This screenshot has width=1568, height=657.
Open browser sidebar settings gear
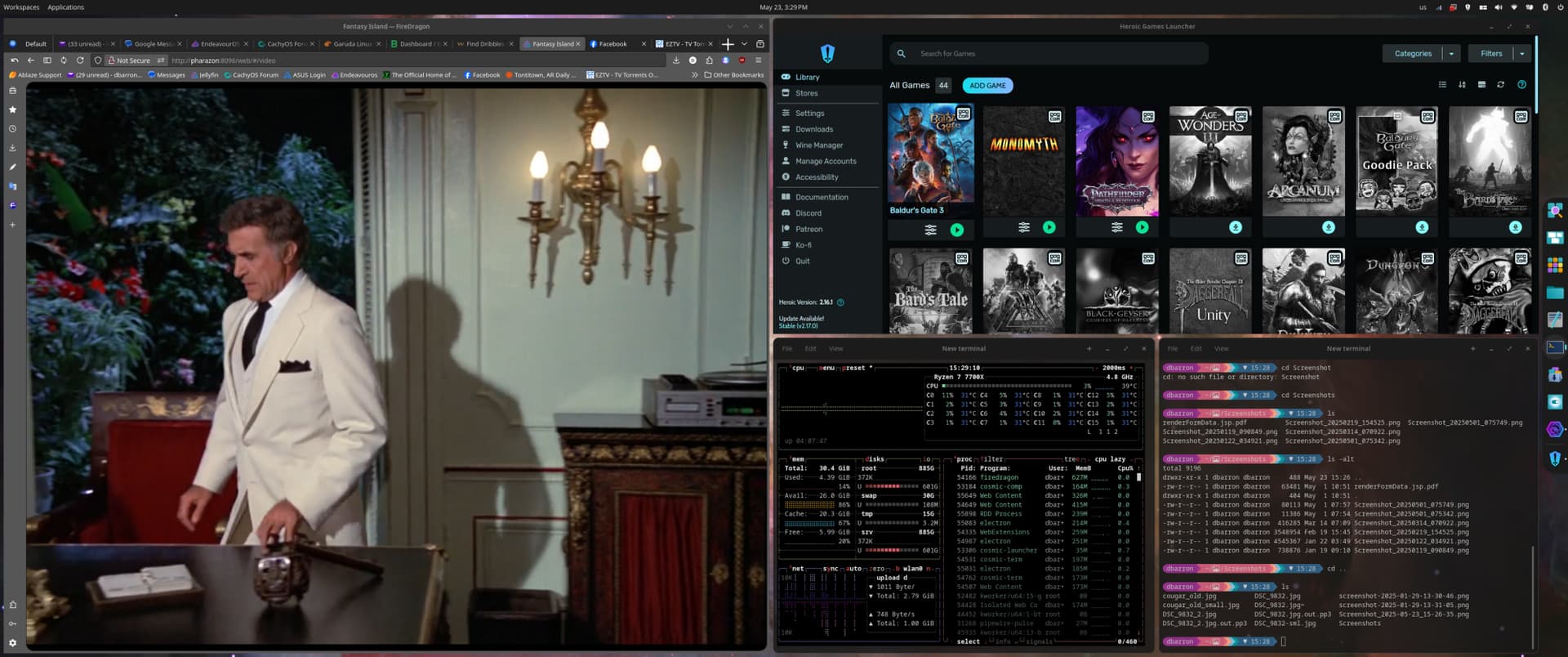[x=12, y=643]
